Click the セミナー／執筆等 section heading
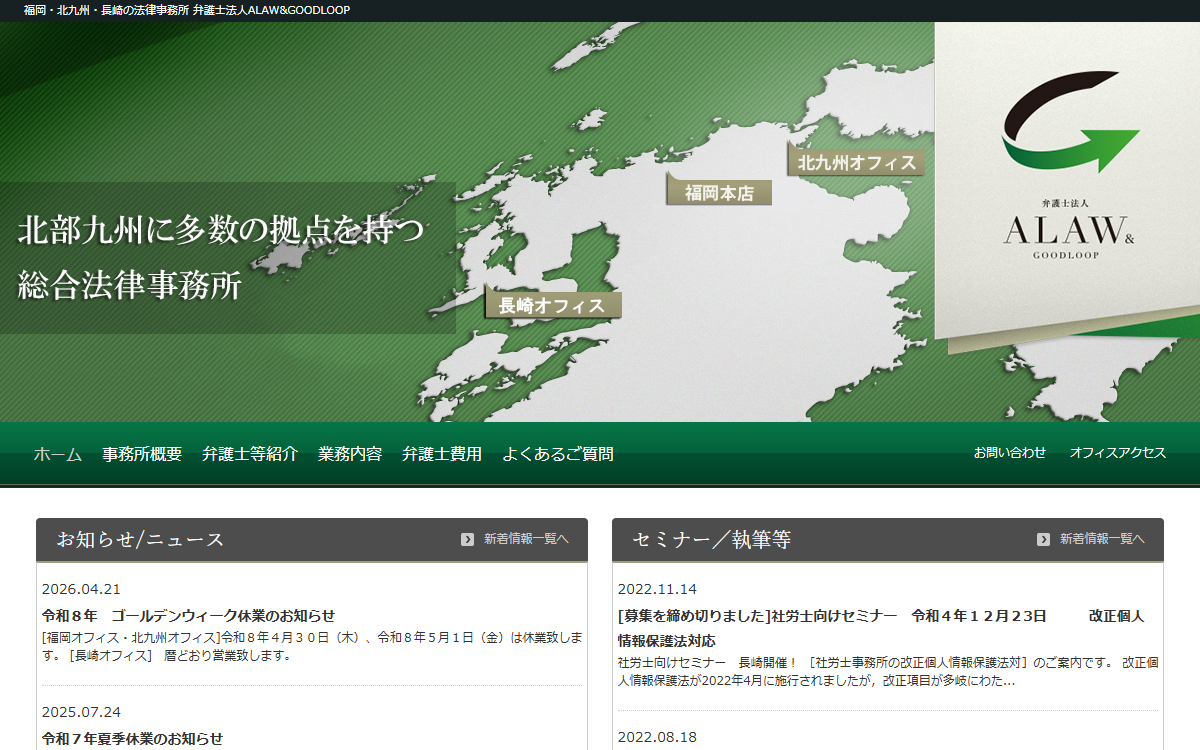 (x=711, y=540)
